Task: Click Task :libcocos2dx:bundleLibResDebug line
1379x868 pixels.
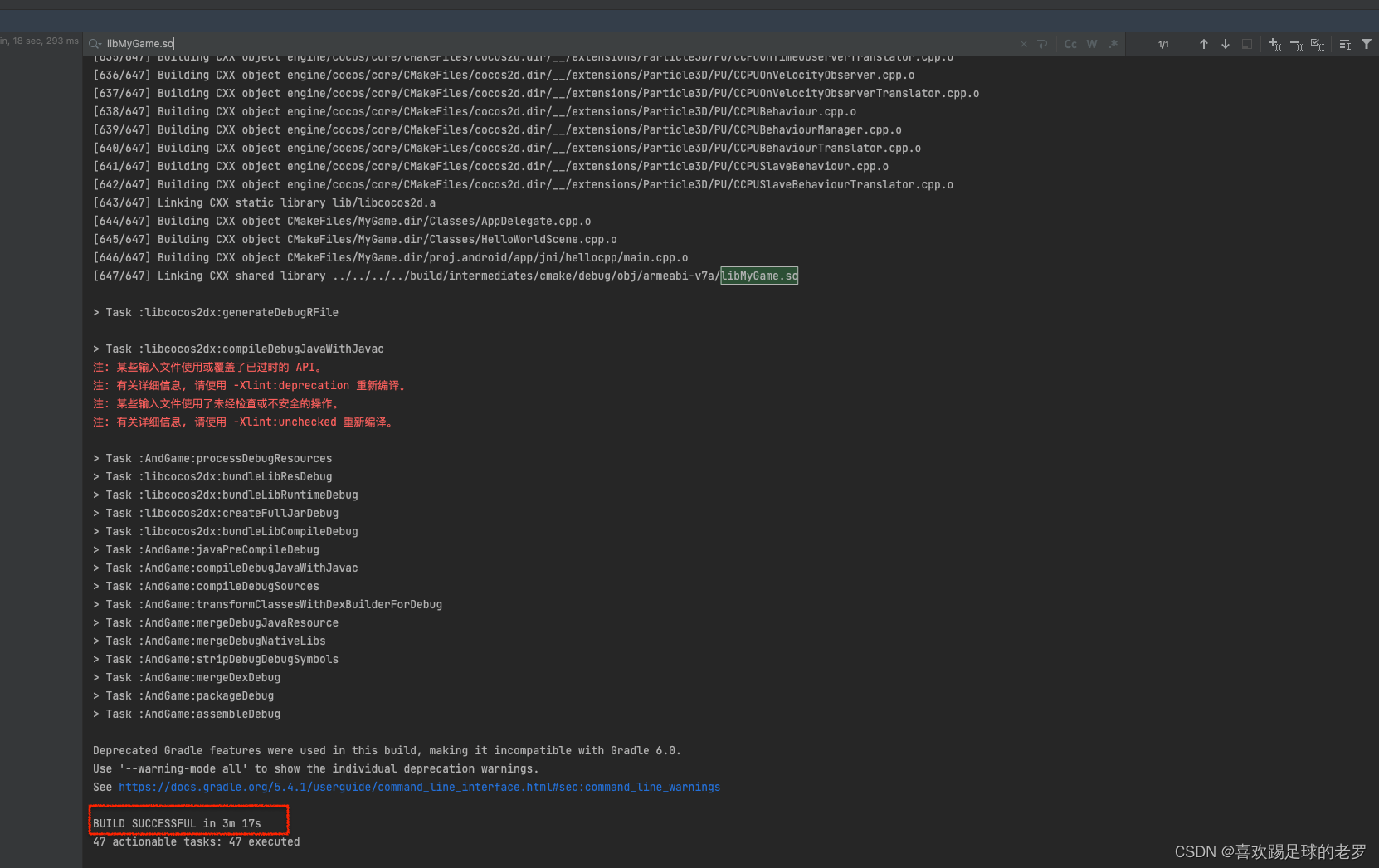Action: [212, 476]
